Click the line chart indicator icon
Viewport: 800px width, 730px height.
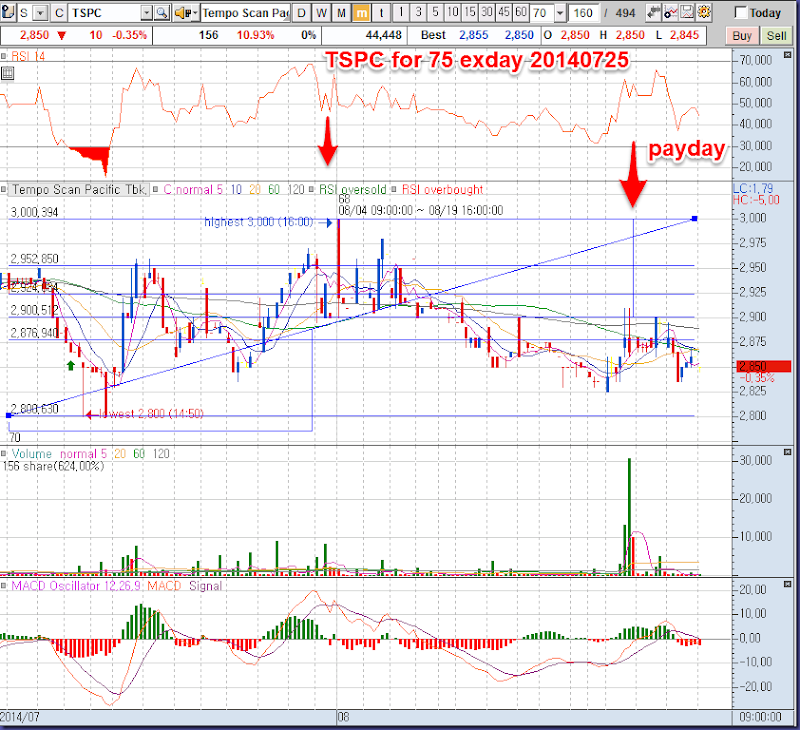click(671, 13)
